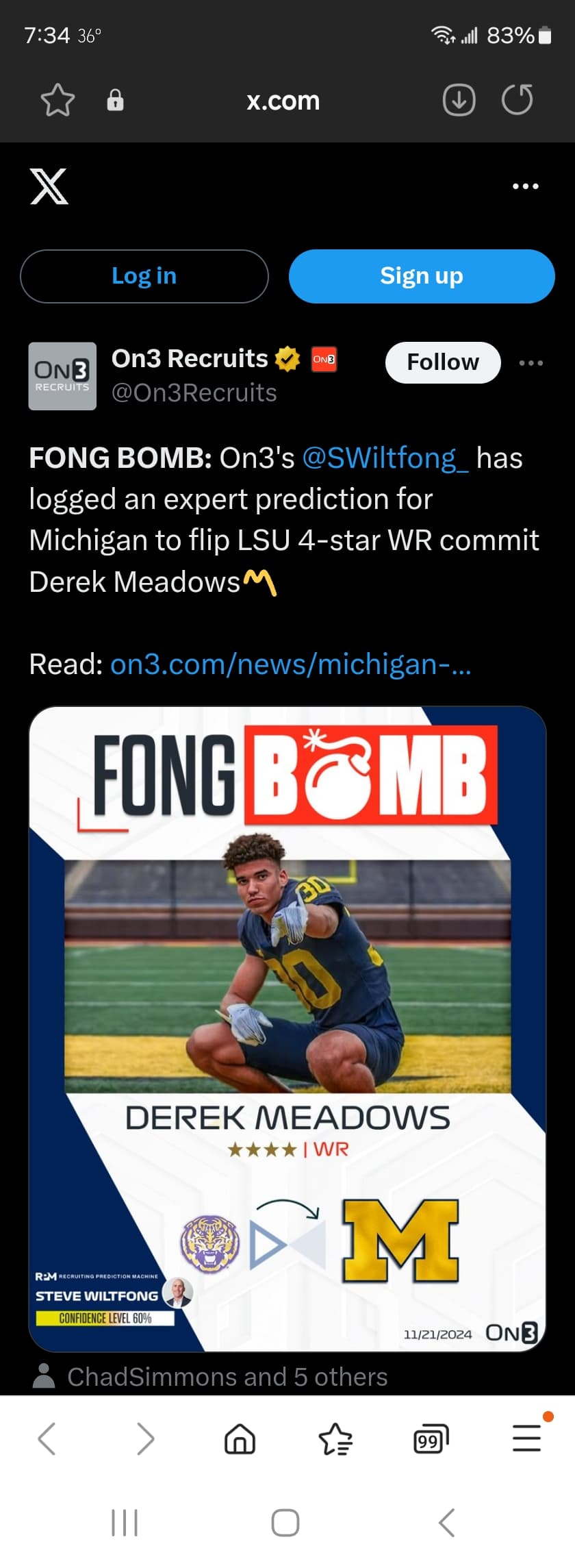Open the browser bookmarks list icon

(335, 1439)
